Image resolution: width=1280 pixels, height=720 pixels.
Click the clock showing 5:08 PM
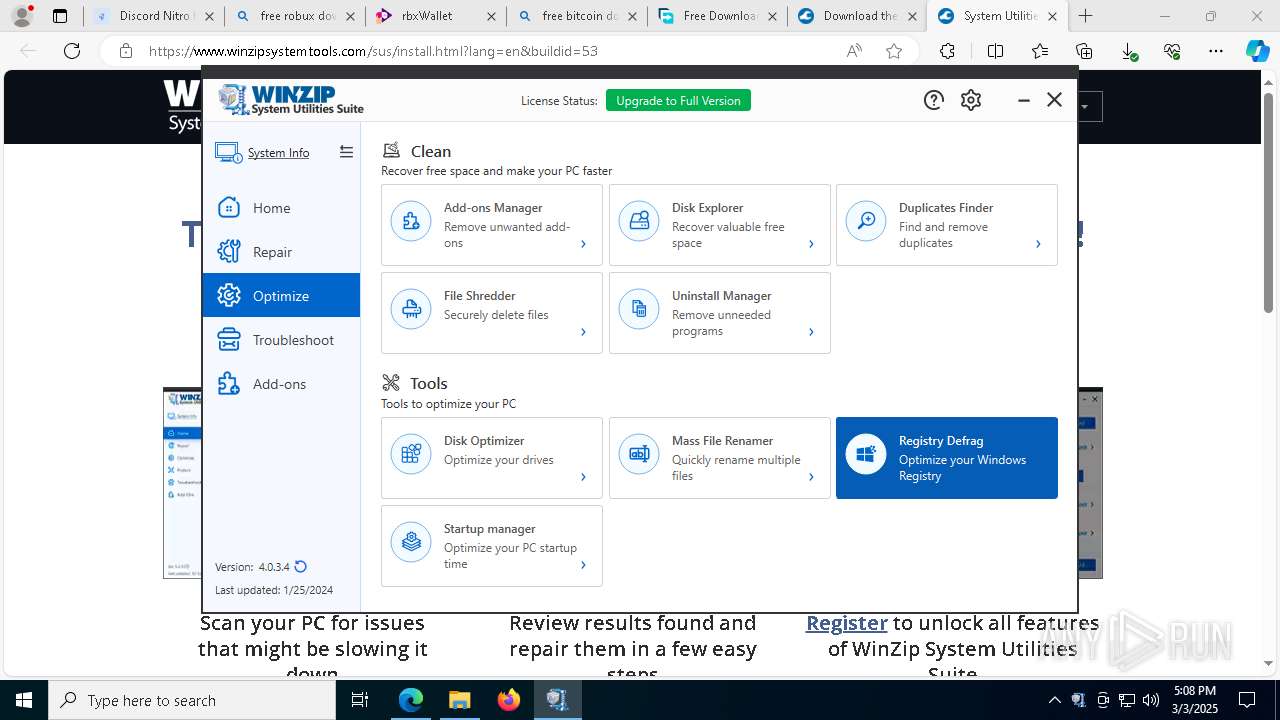tap(1195, 691)
